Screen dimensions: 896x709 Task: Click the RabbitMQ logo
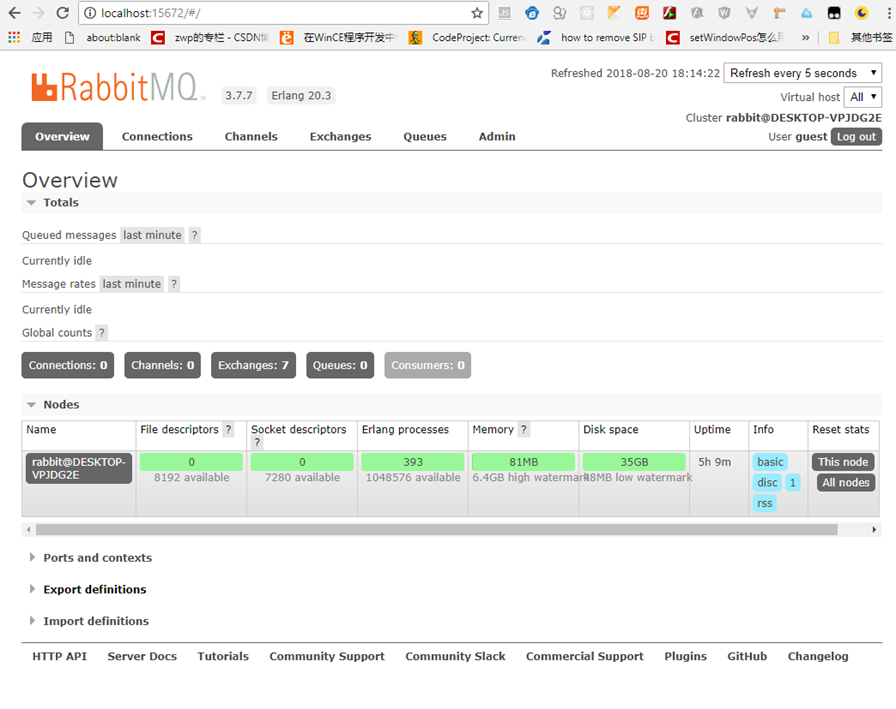coord(117,87)
